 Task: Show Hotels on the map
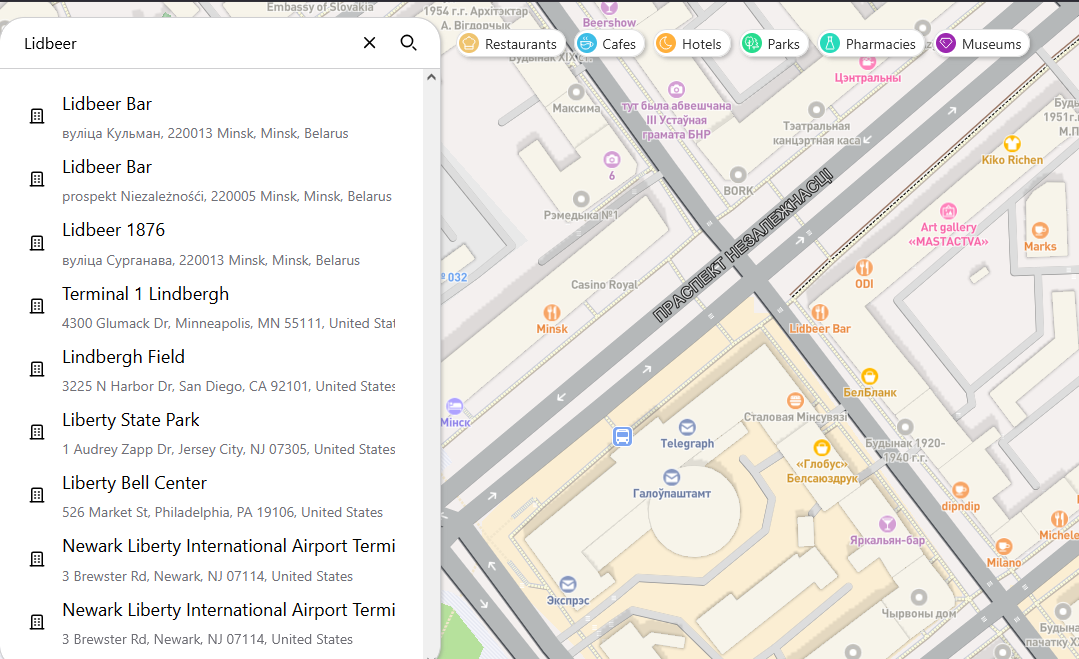(690, 44)
